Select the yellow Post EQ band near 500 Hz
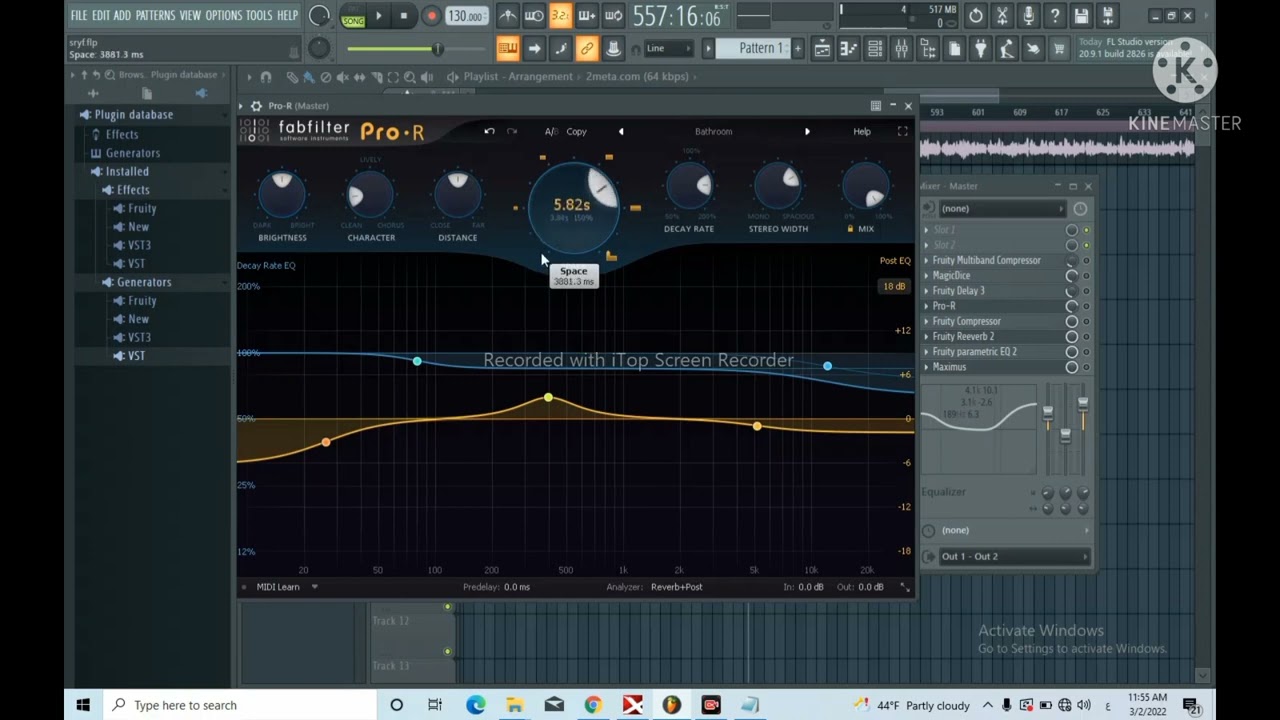This screenshot has height=720, width=1280. (x=548, y=398)
